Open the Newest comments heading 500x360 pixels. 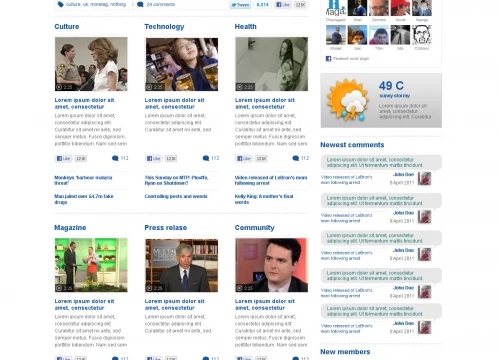coord(352,145)
